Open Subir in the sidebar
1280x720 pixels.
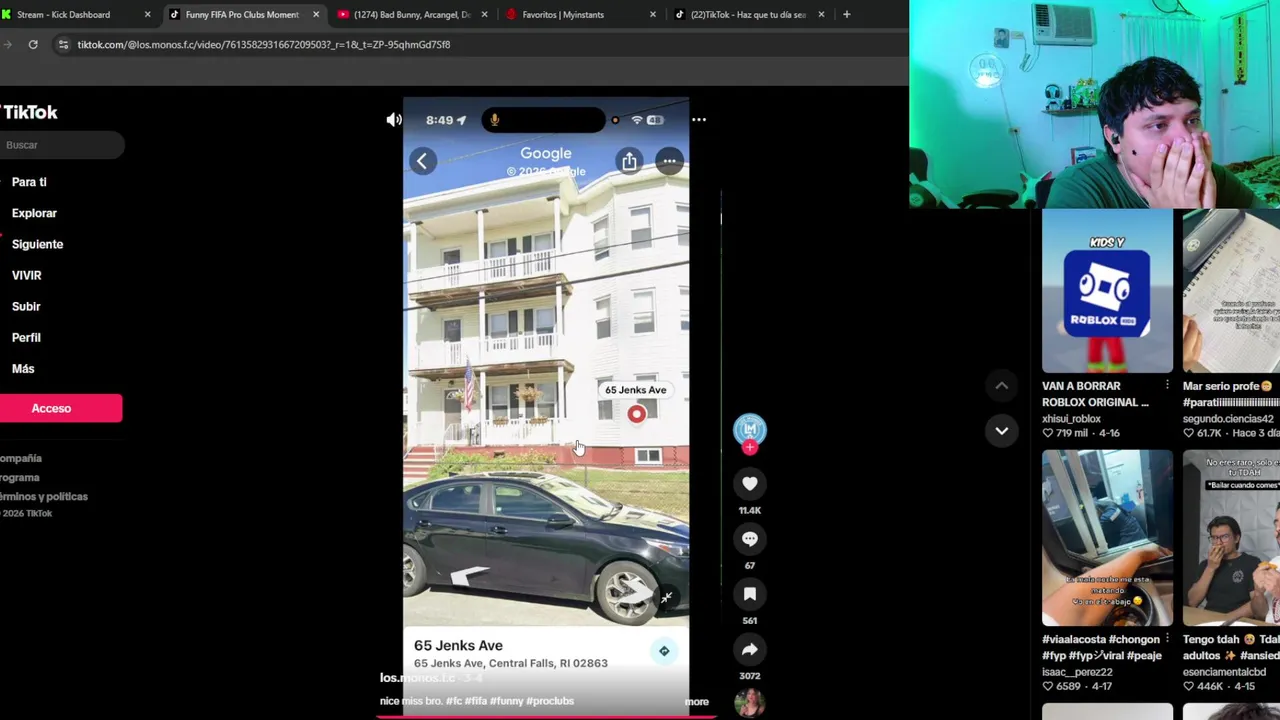[x=26, y=306]
